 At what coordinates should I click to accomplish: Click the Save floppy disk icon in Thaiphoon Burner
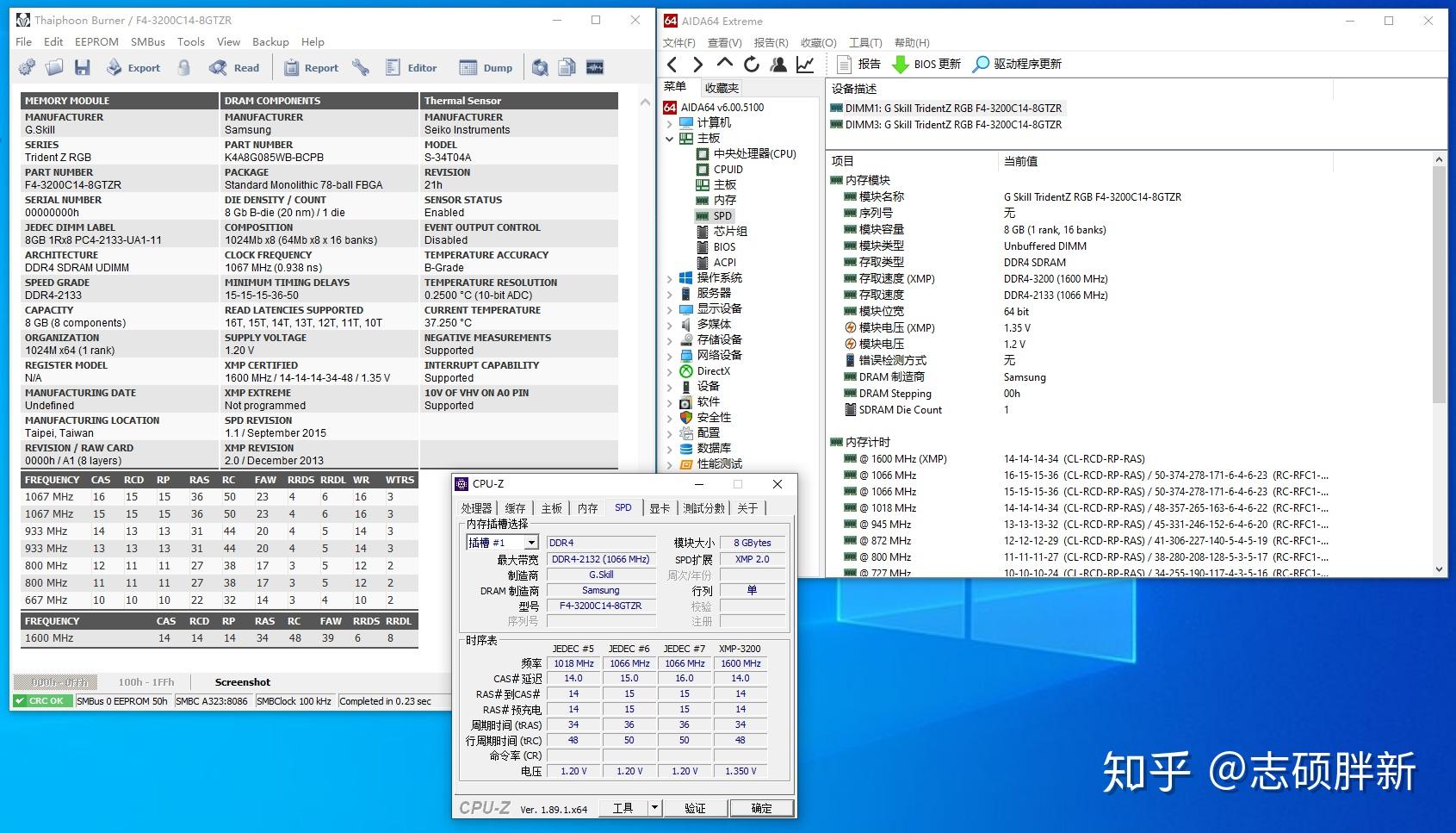coord(83,67)
